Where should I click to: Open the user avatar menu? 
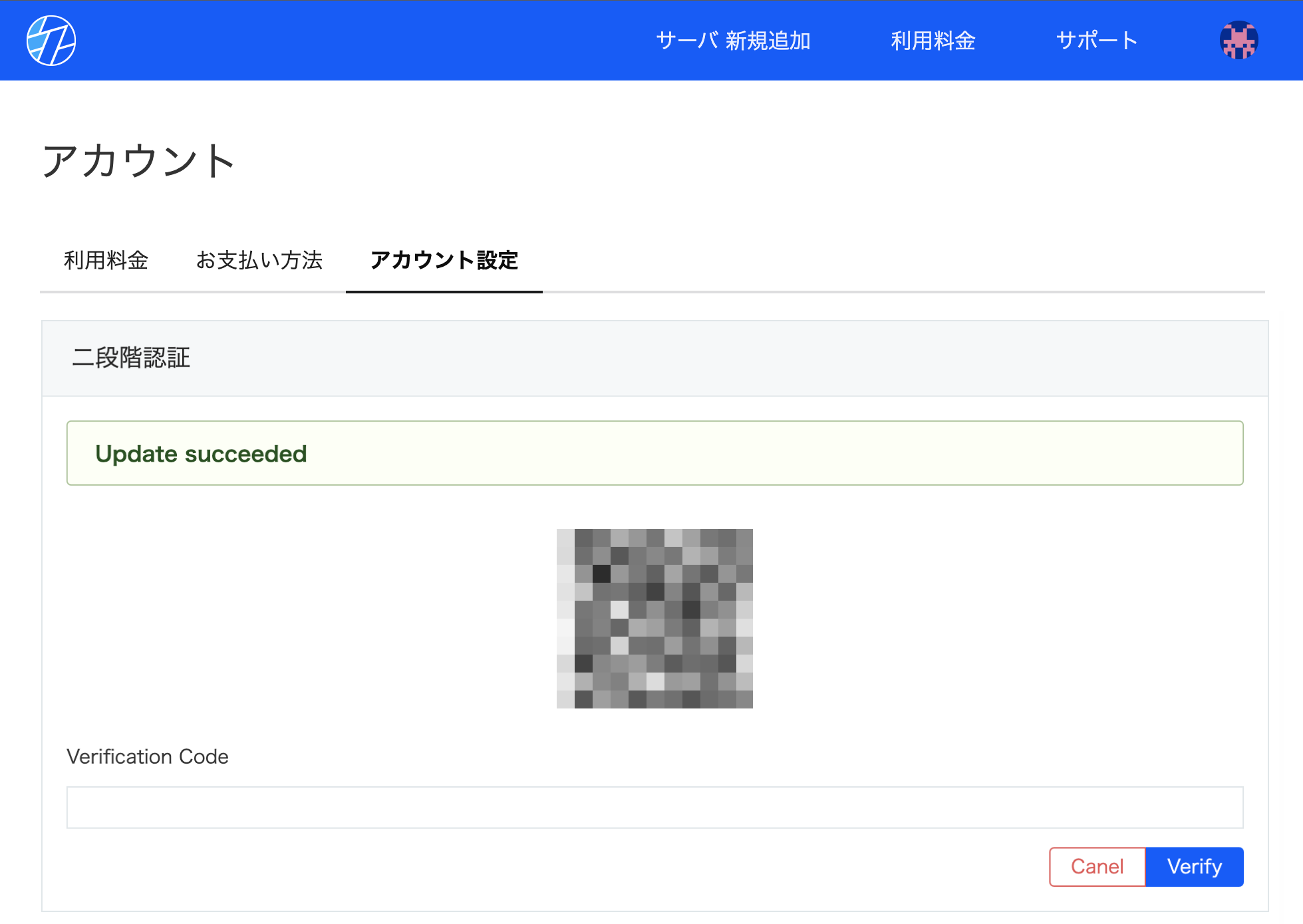[x=1238, y=41]
